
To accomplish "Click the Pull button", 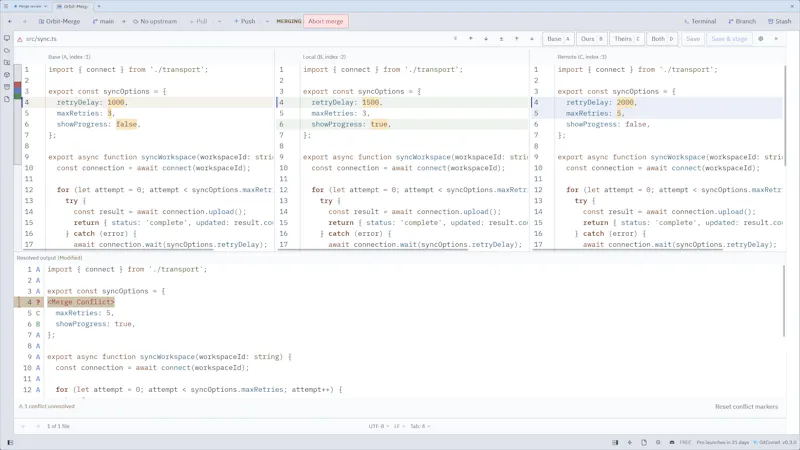I will (x=198, y=21).
